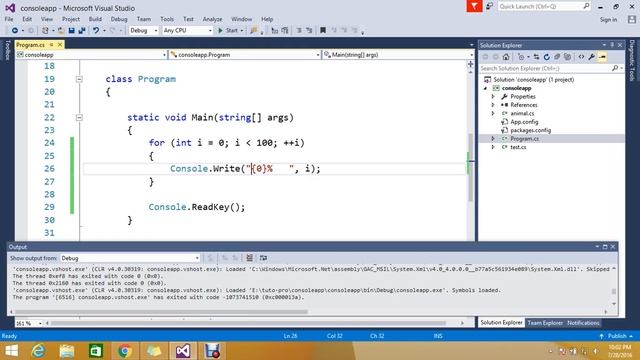Click the notifications flag filter icon
The height and width of the screenshot is (360, 640).
(474, 7)
